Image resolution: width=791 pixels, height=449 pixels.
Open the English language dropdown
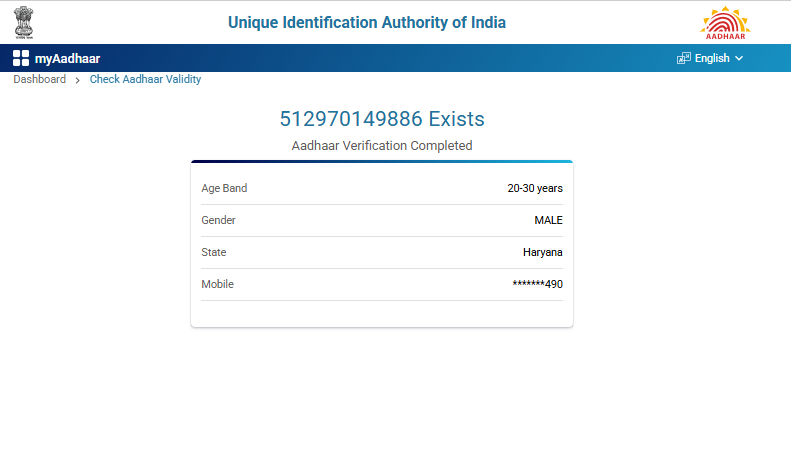point(712,58)
